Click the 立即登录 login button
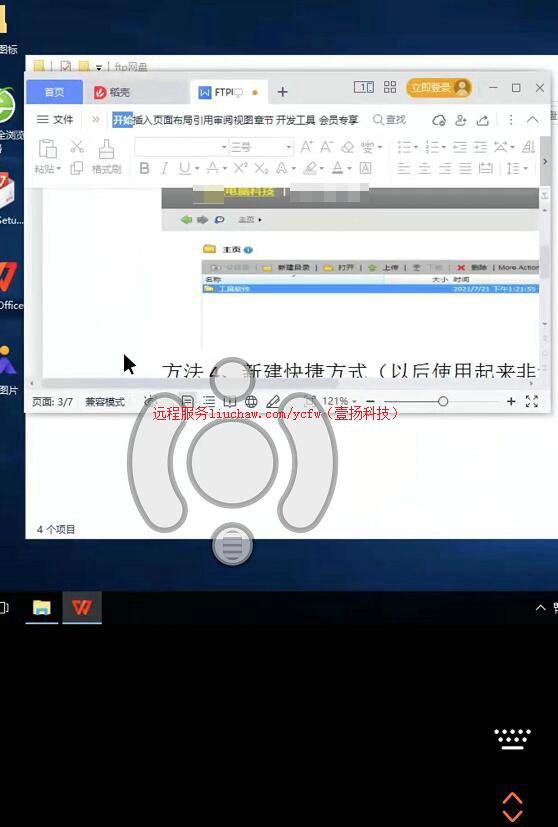The width and height of the screenshot is (558, 827). [439, 88]
